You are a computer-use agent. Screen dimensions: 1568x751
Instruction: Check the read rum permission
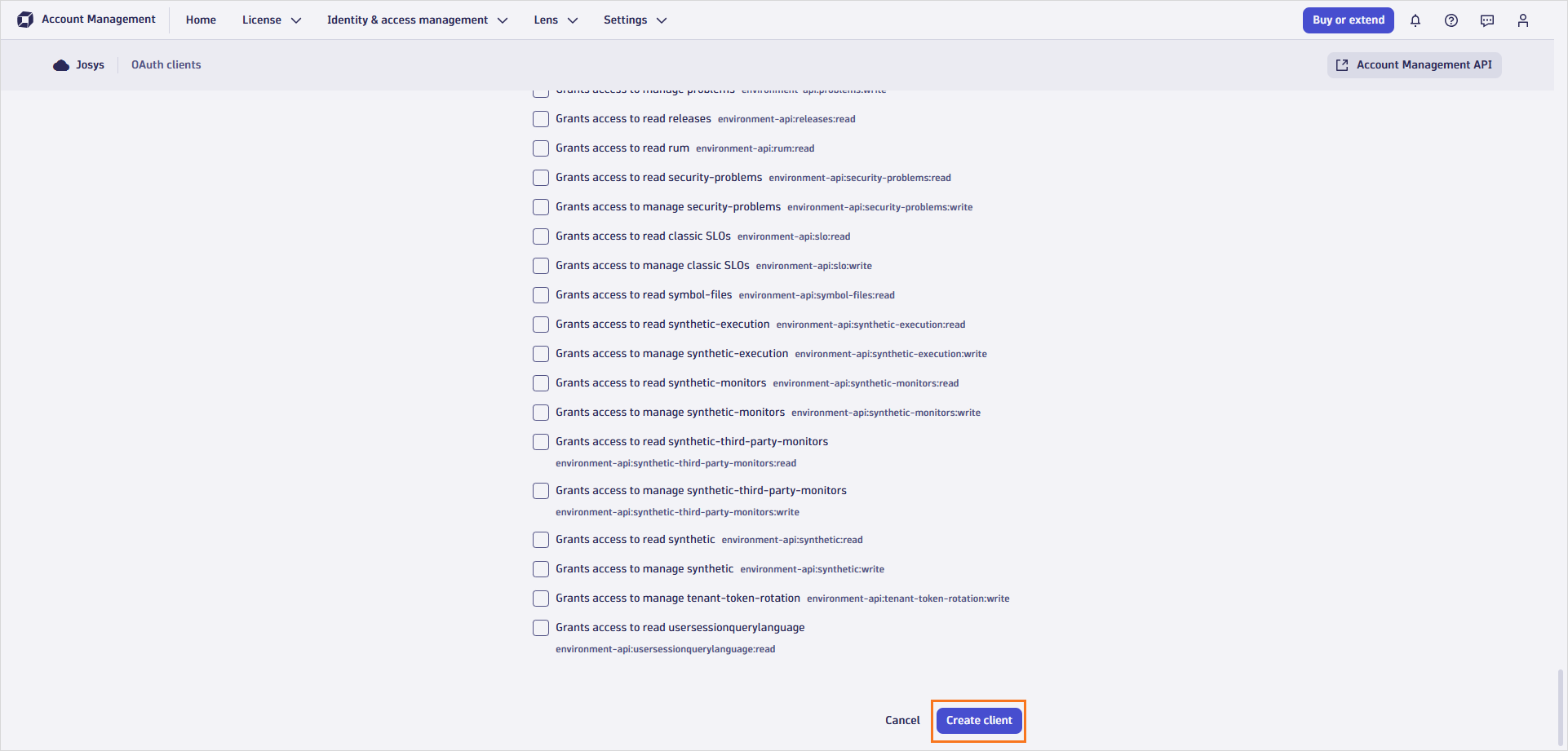pos(541,148)
